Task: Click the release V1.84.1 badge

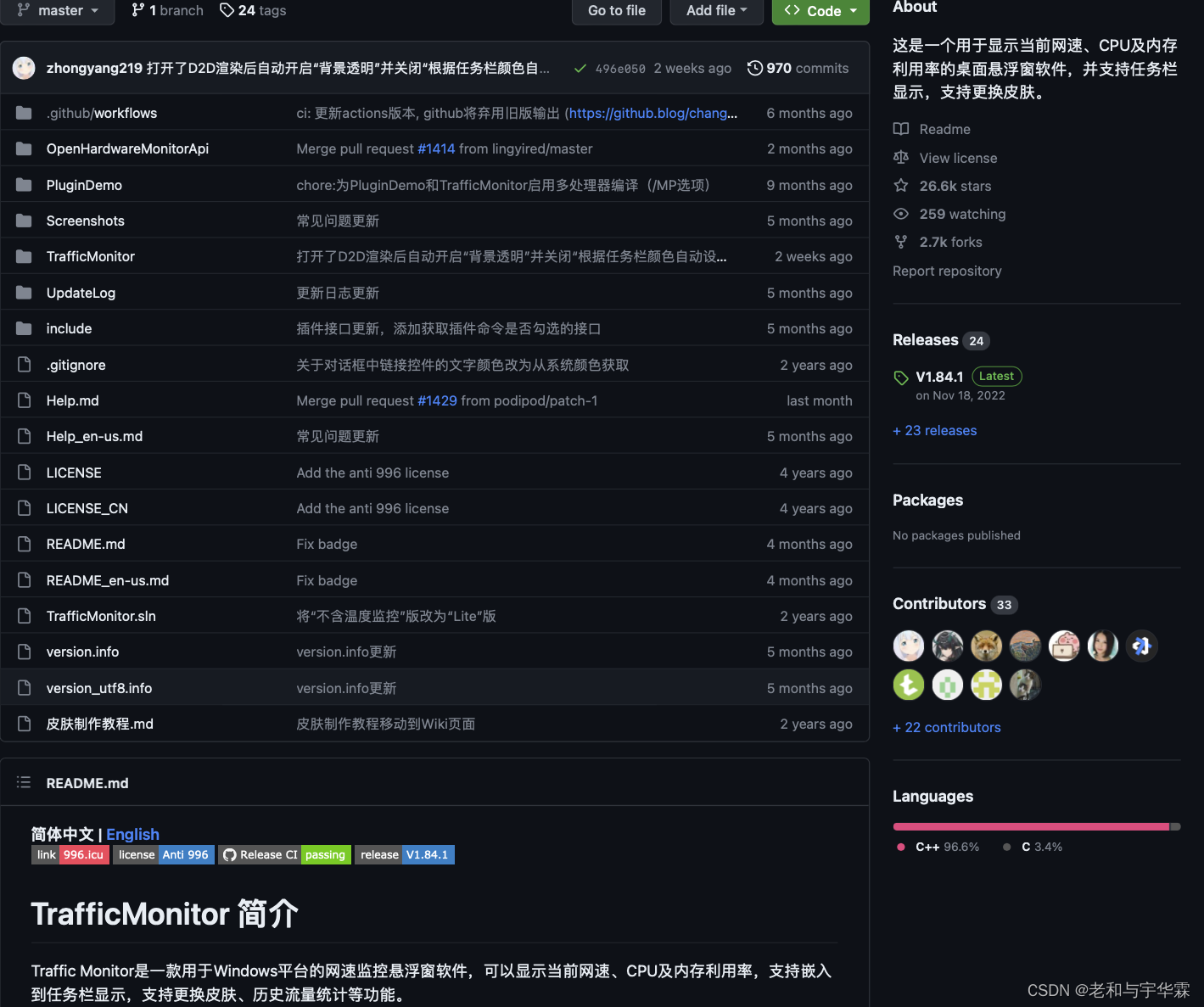Action: [405, 854]
